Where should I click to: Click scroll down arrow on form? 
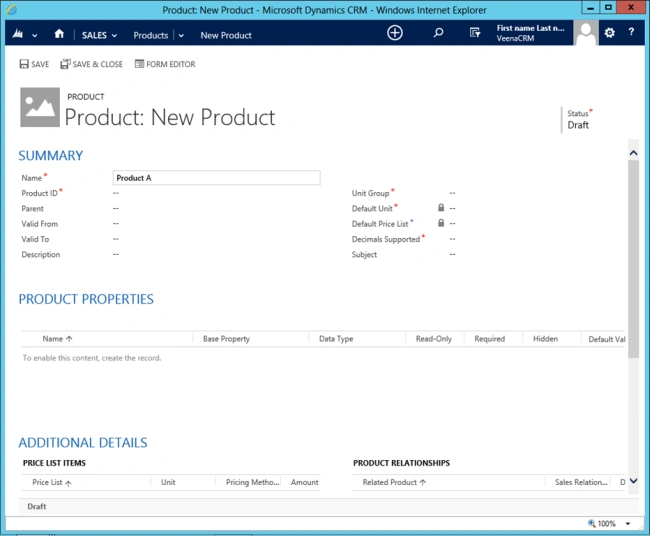pos(633,481)
